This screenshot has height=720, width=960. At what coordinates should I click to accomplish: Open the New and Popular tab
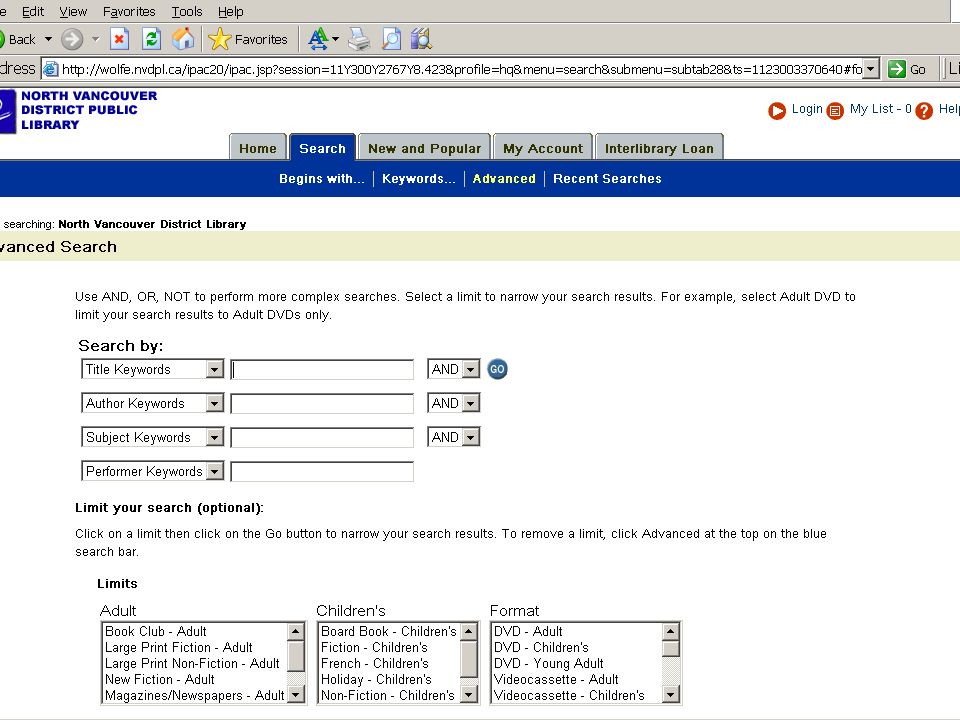[x=424, y=148]
